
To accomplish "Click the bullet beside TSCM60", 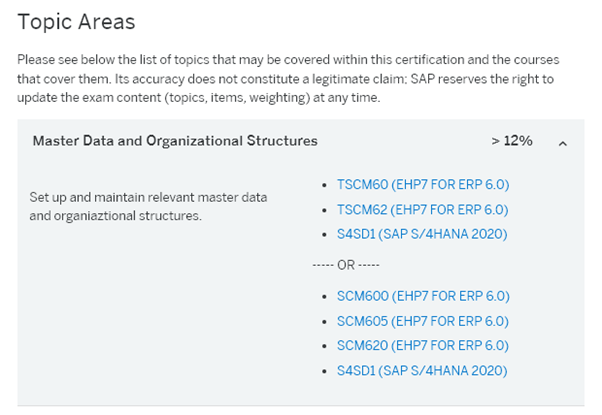I will tap(325, 186).
